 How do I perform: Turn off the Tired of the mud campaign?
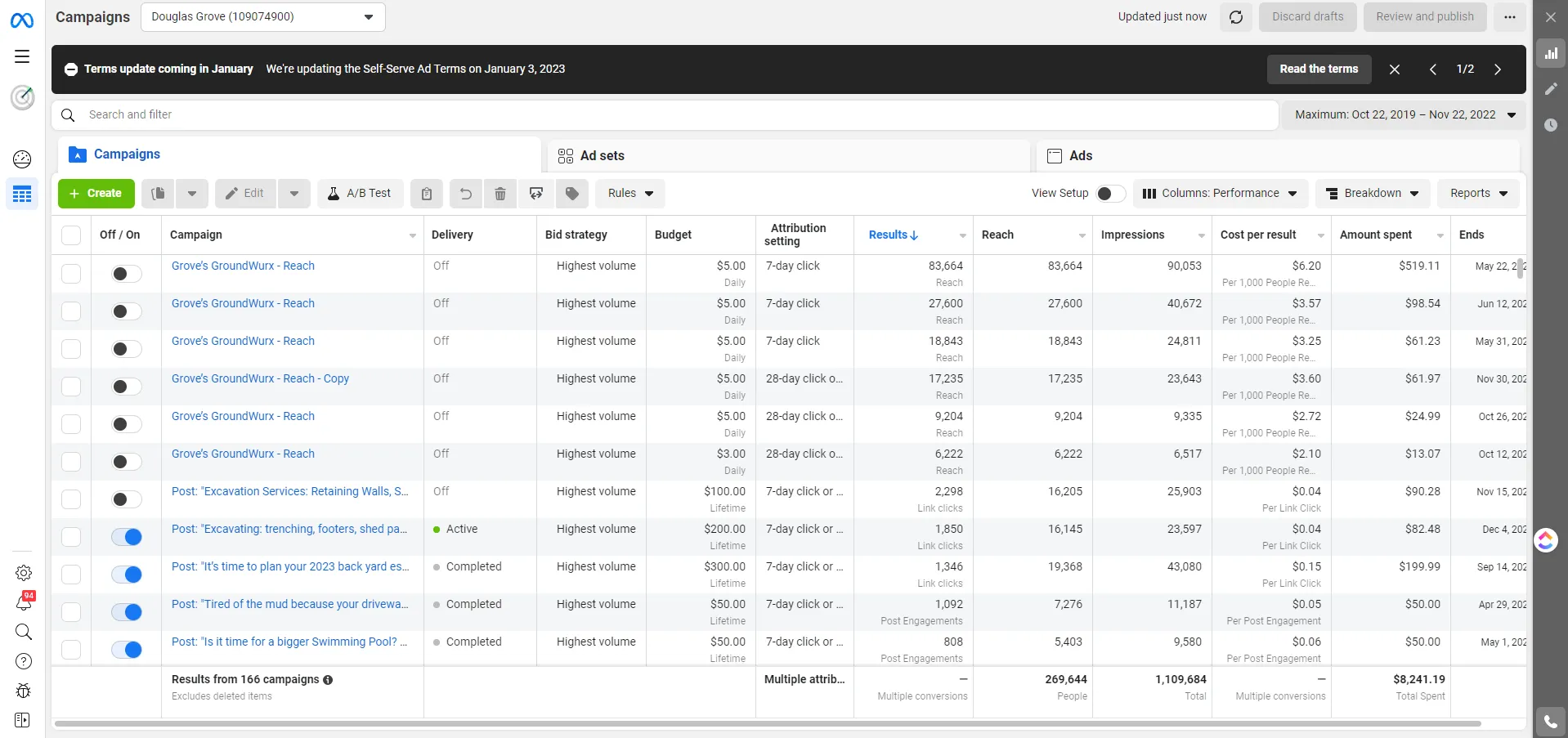pos(127,612)
